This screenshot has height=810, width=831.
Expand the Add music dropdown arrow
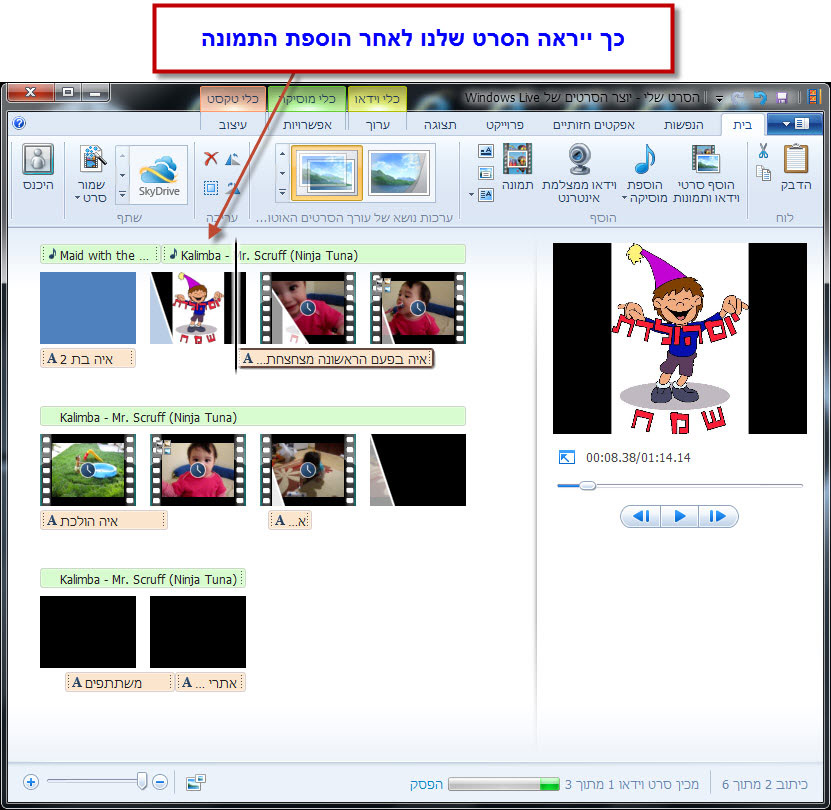coord(624,198)
